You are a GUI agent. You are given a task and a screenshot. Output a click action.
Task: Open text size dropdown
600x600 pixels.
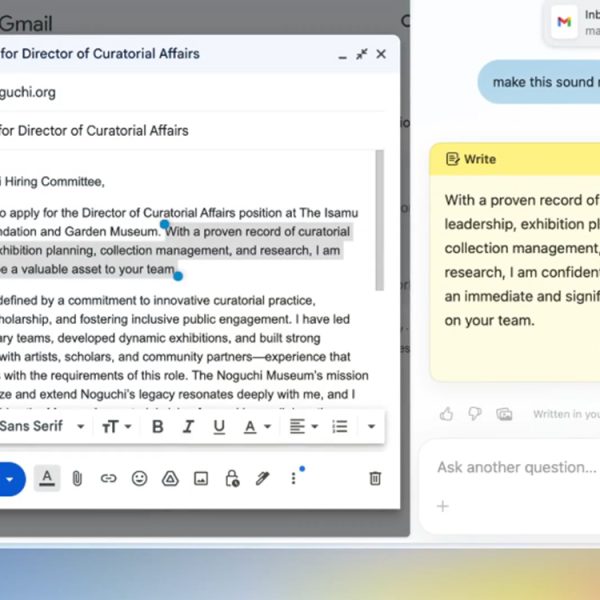pyautogui.click(x=116, y=426)
